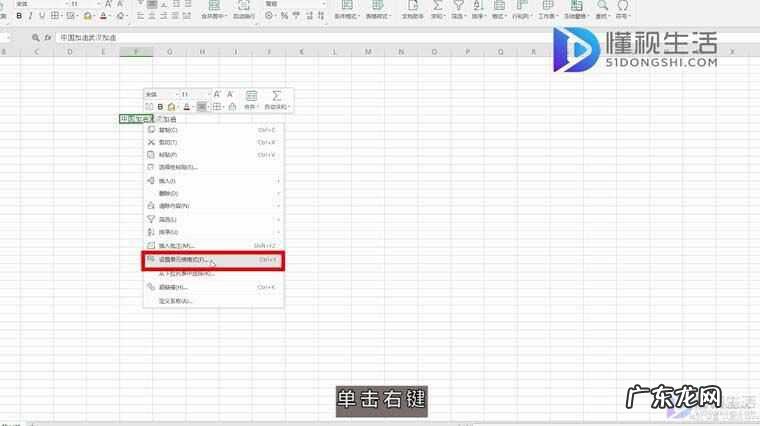
Task: Toggle bold in the ribbon
Action: point(19,16)
